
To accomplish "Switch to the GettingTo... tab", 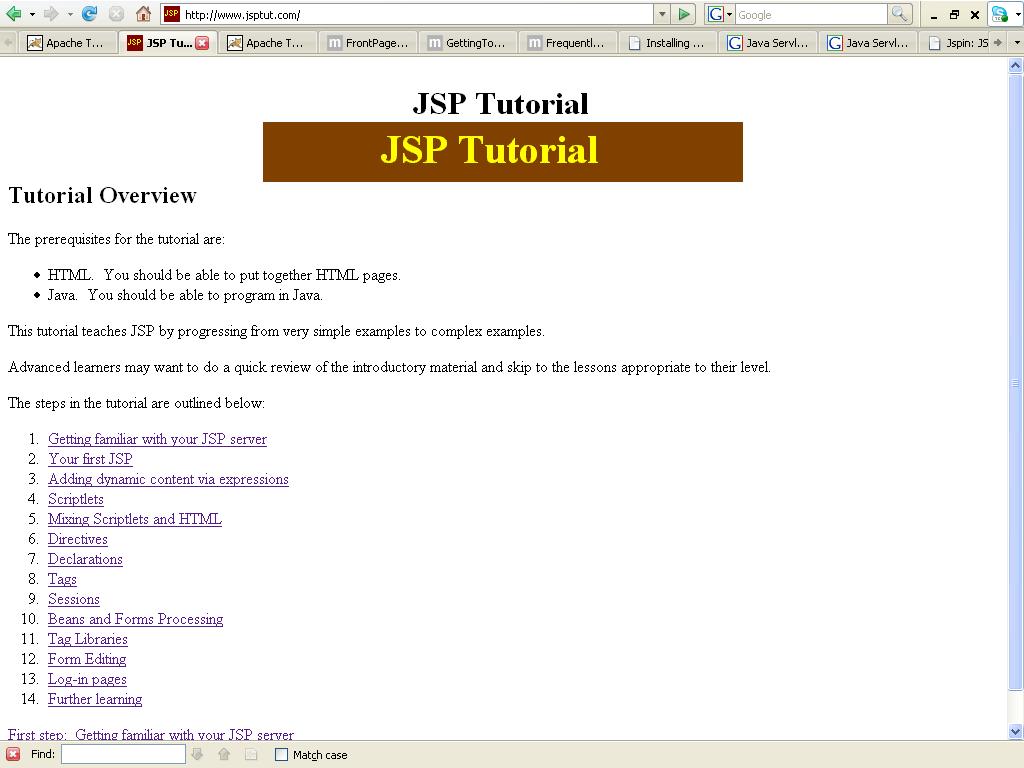I will 468,43.
